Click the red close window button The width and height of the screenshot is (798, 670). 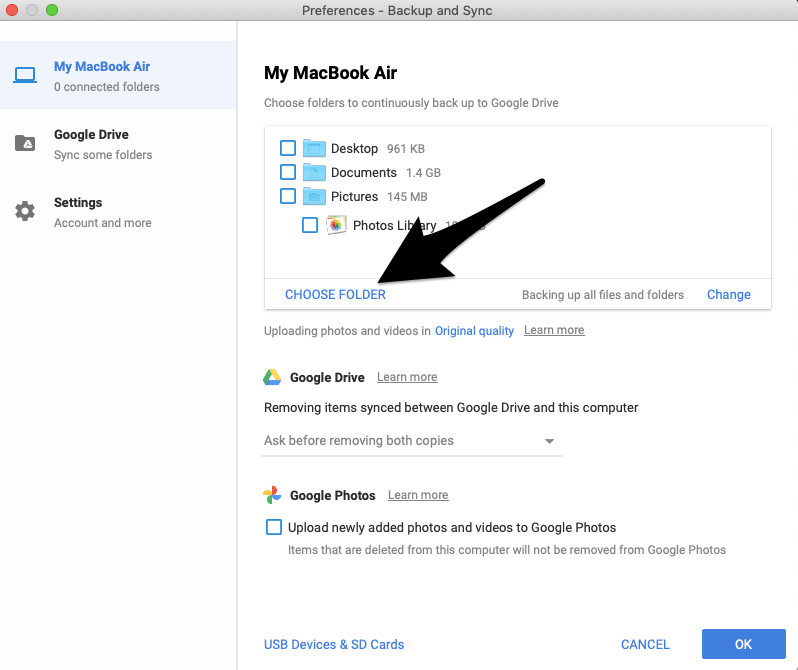(x=12, y=10)
